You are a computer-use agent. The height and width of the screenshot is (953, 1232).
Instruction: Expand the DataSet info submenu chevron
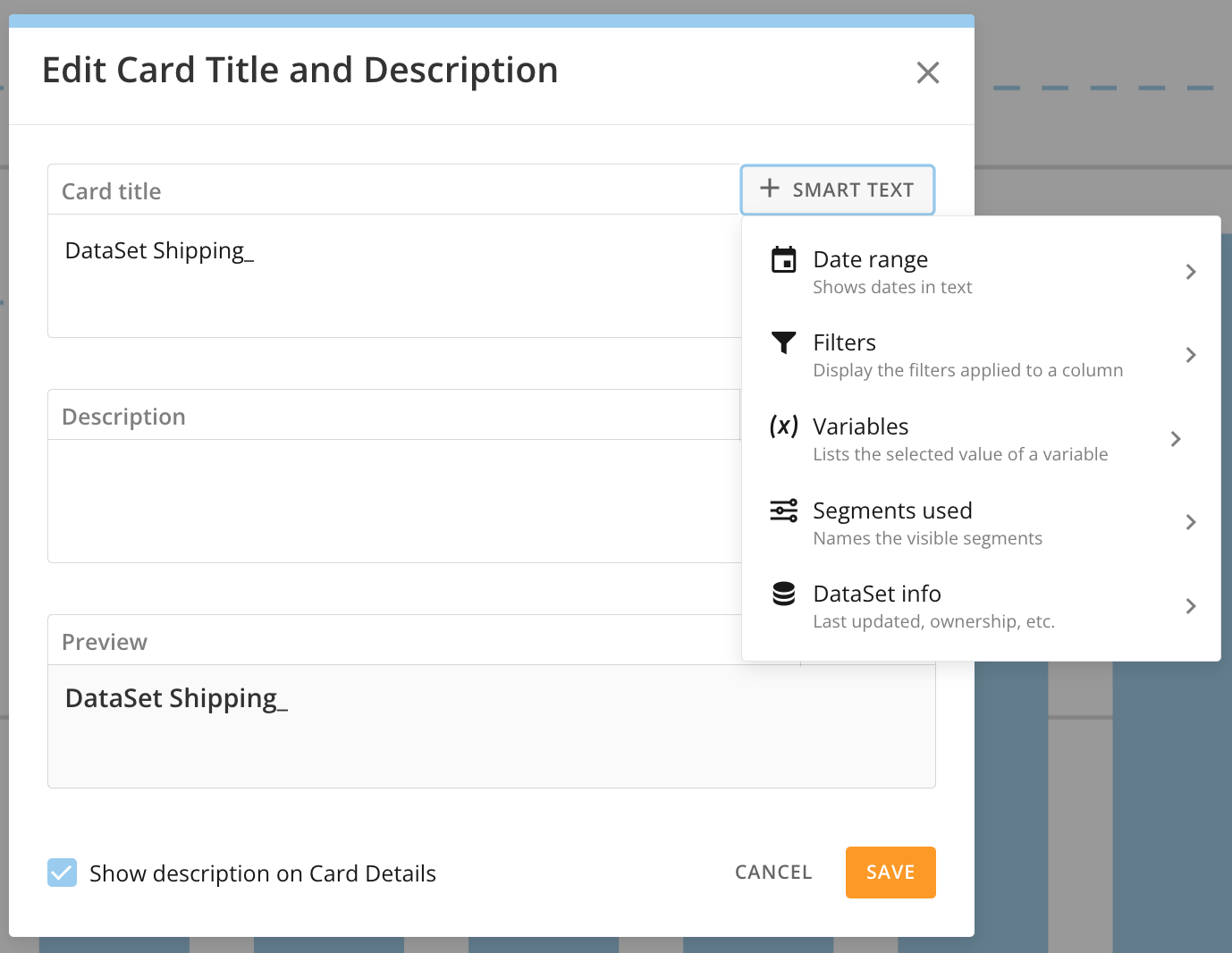tap(1190, 606)
